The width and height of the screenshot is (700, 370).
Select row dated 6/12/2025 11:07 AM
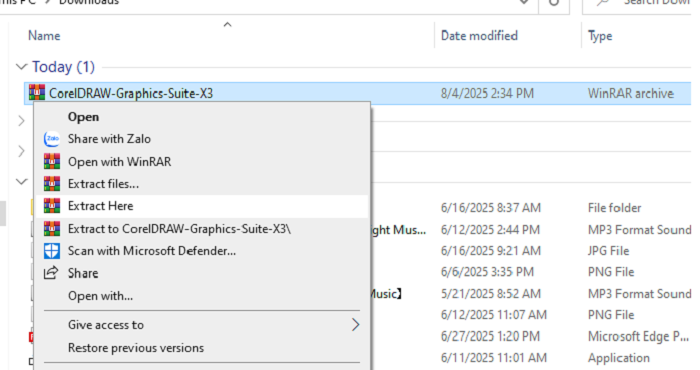click(x=494, y=315)
